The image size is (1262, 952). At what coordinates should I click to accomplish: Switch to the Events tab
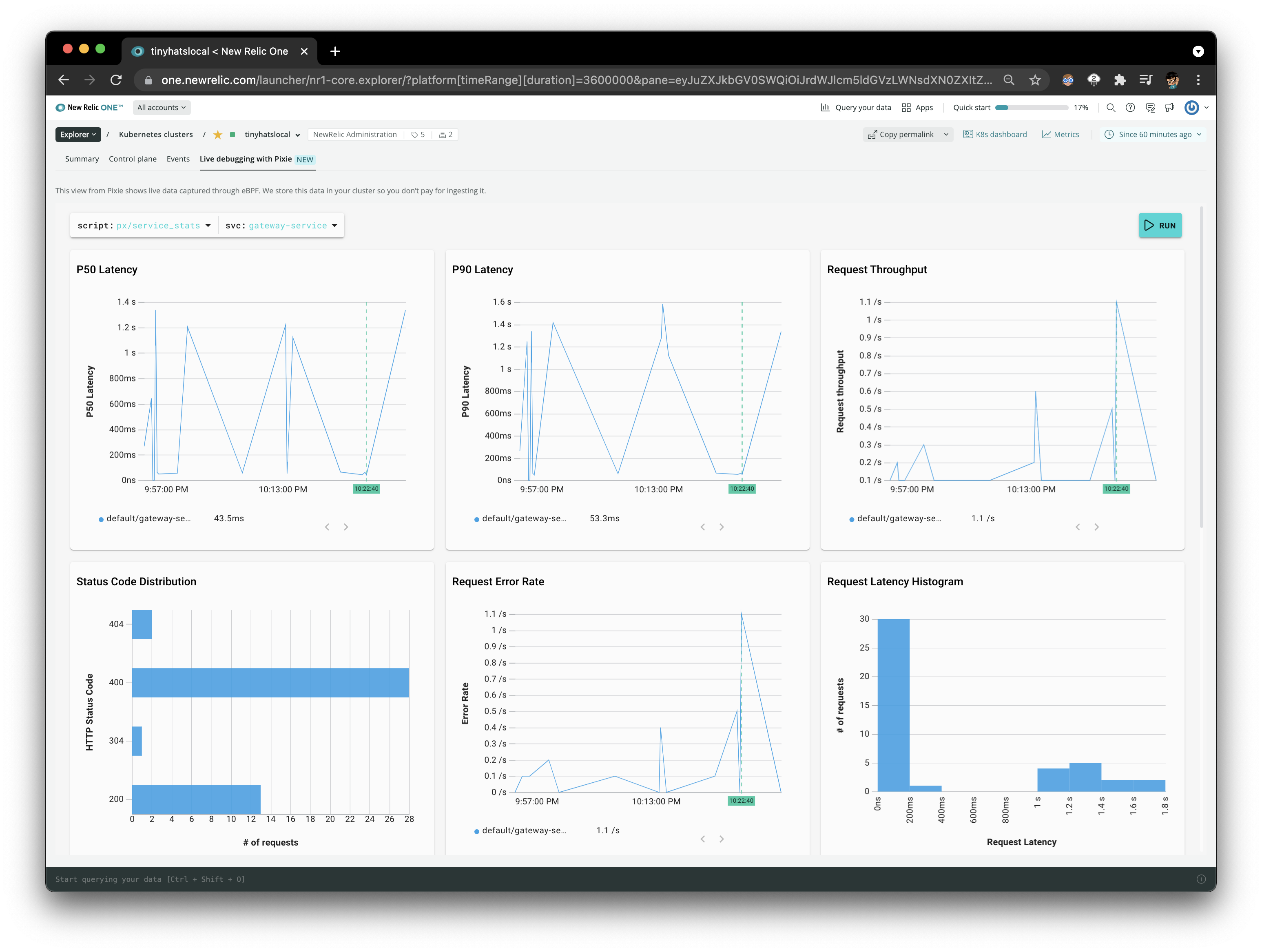(x=178, y=159)
